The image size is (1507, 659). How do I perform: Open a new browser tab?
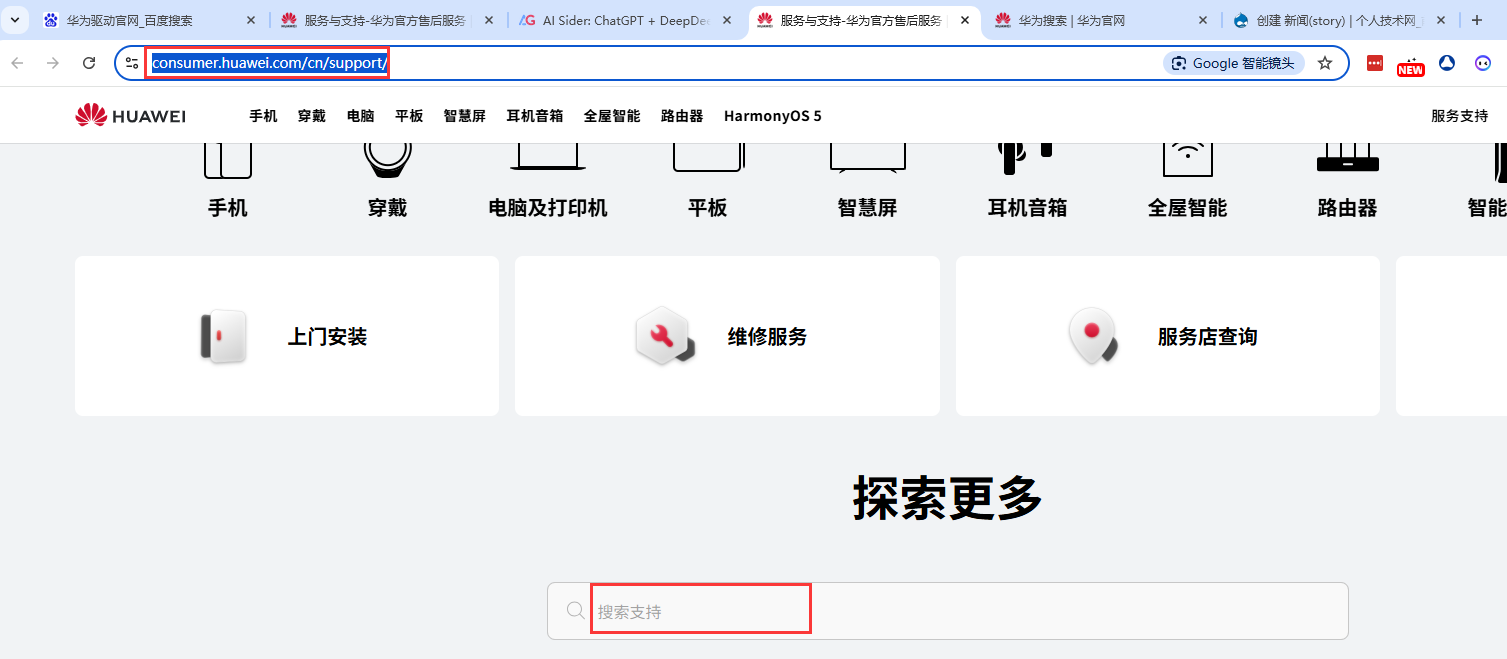coord(1477,20)
